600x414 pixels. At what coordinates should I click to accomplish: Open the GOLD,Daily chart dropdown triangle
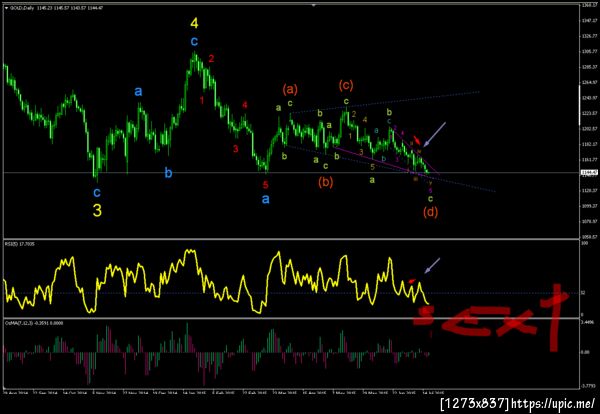pos(6,8)
